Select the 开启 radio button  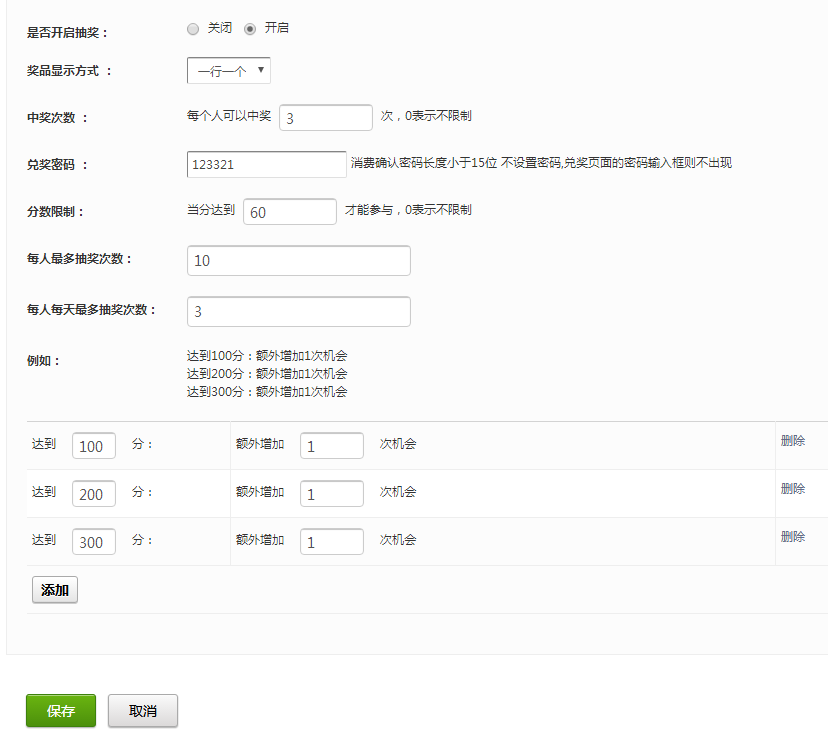tap(250, 29)
